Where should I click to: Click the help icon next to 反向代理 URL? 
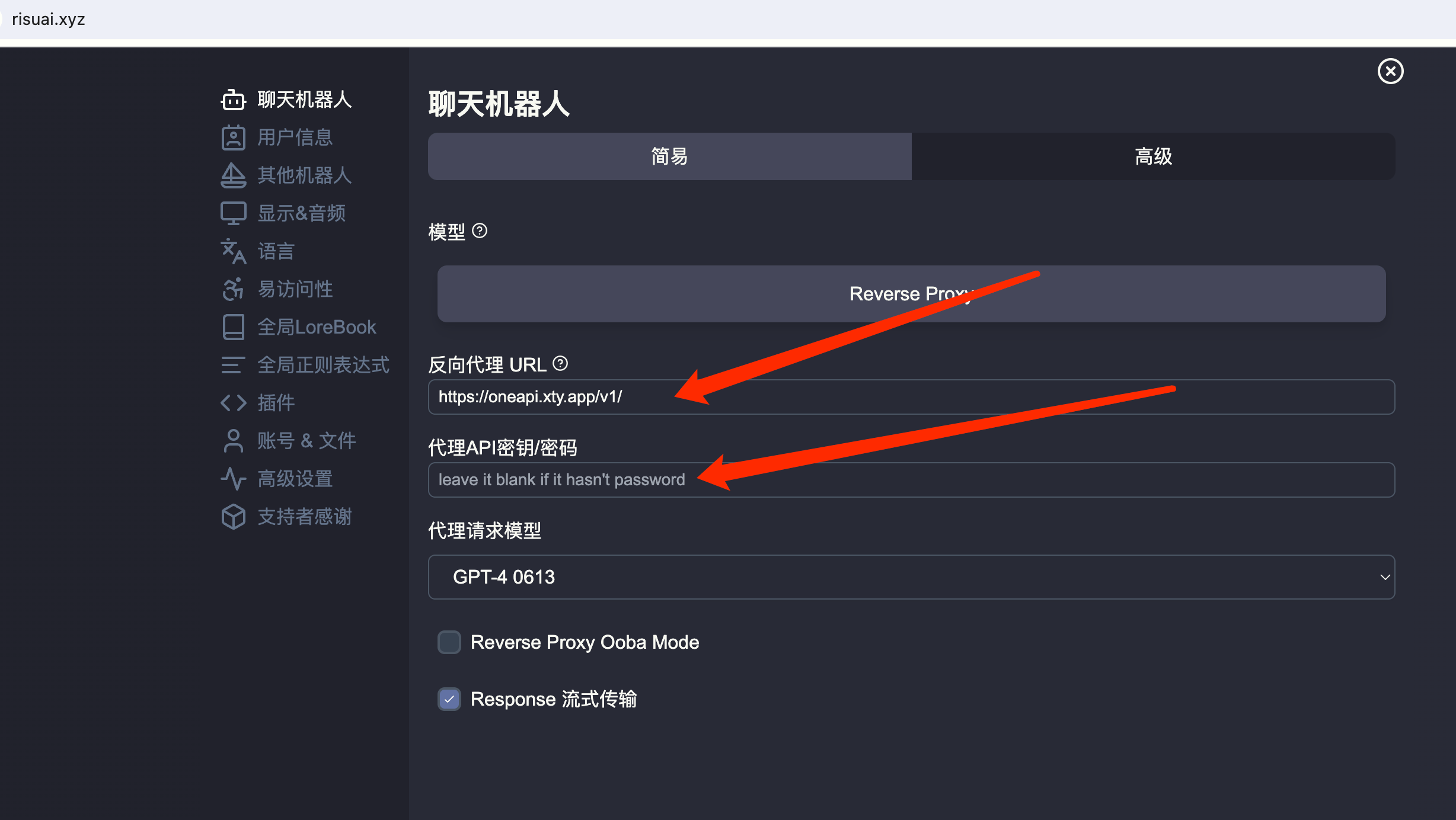click(x=560, y=363)
